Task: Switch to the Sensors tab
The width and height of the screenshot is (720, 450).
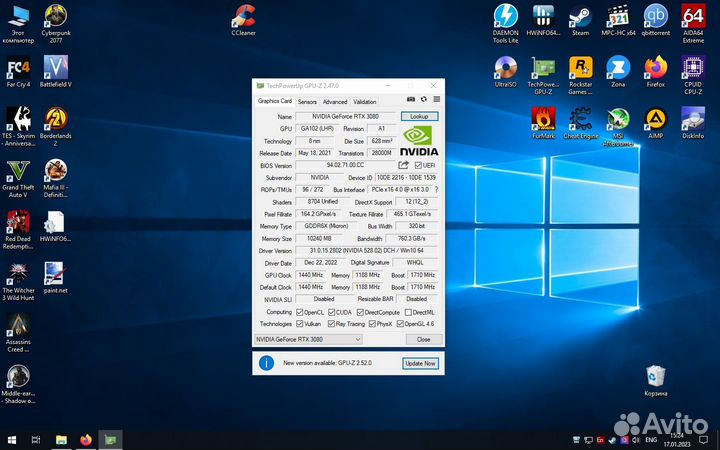Action: pos(307,102)
